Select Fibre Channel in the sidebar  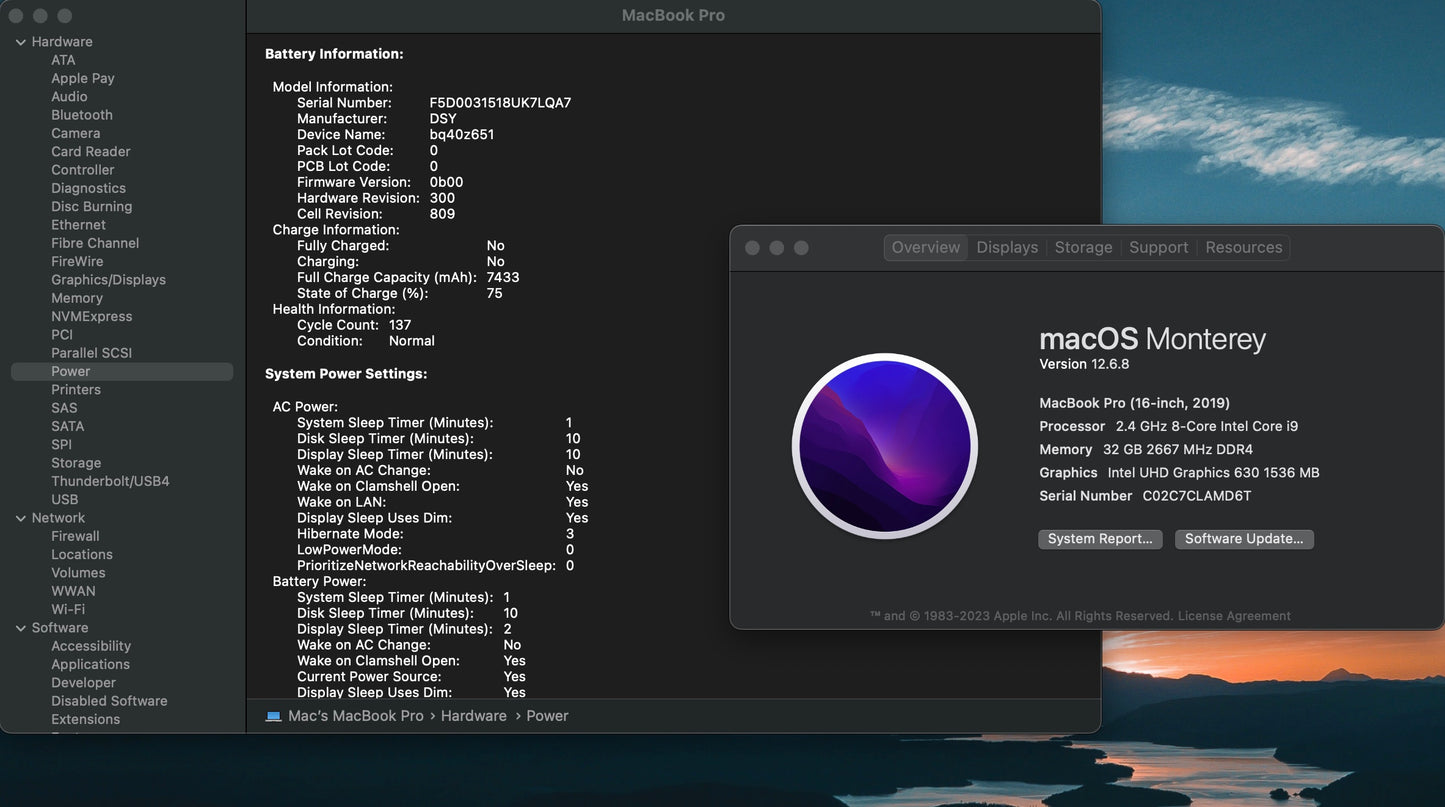point(95,243)
